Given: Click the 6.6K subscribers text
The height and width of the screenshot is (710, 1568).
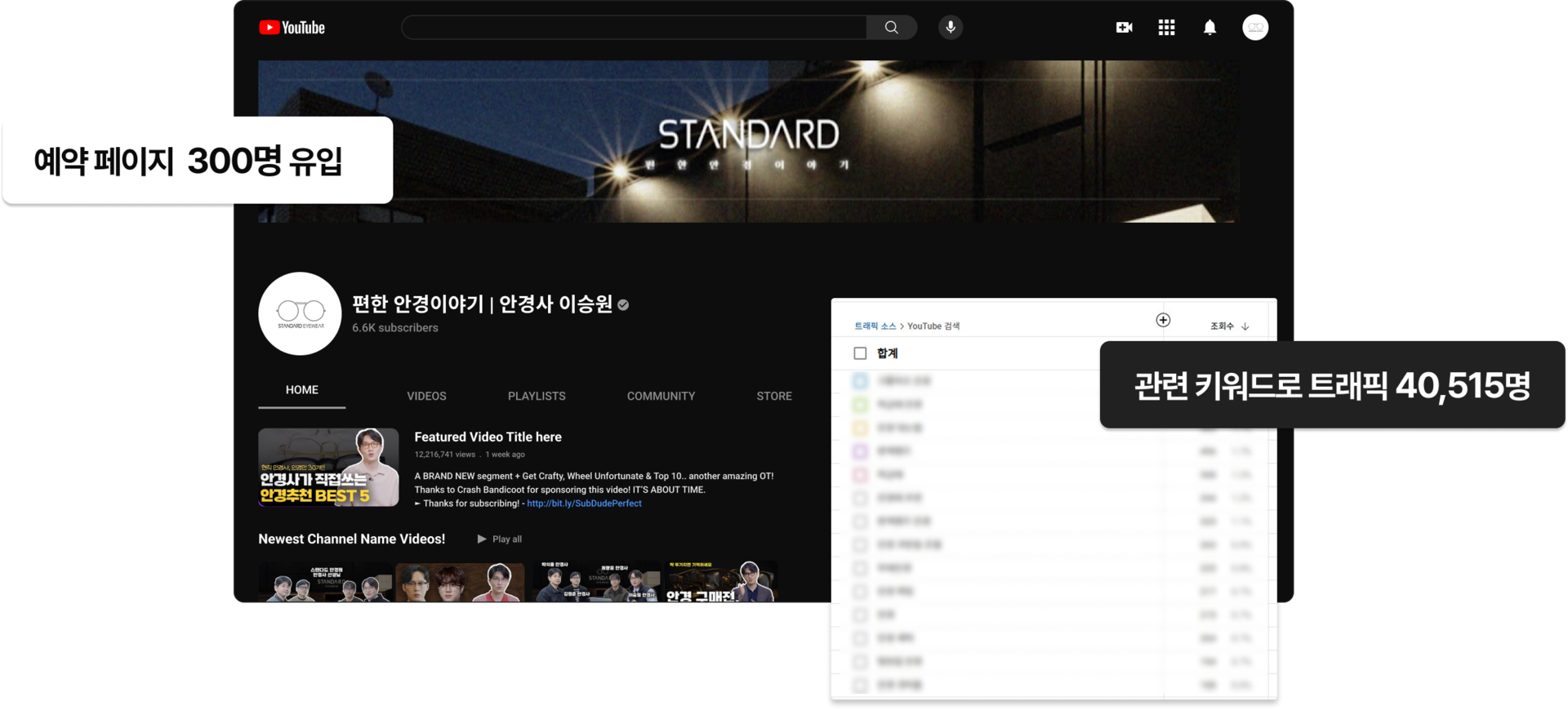Looking at the screenshot, I should coord(395,328).
